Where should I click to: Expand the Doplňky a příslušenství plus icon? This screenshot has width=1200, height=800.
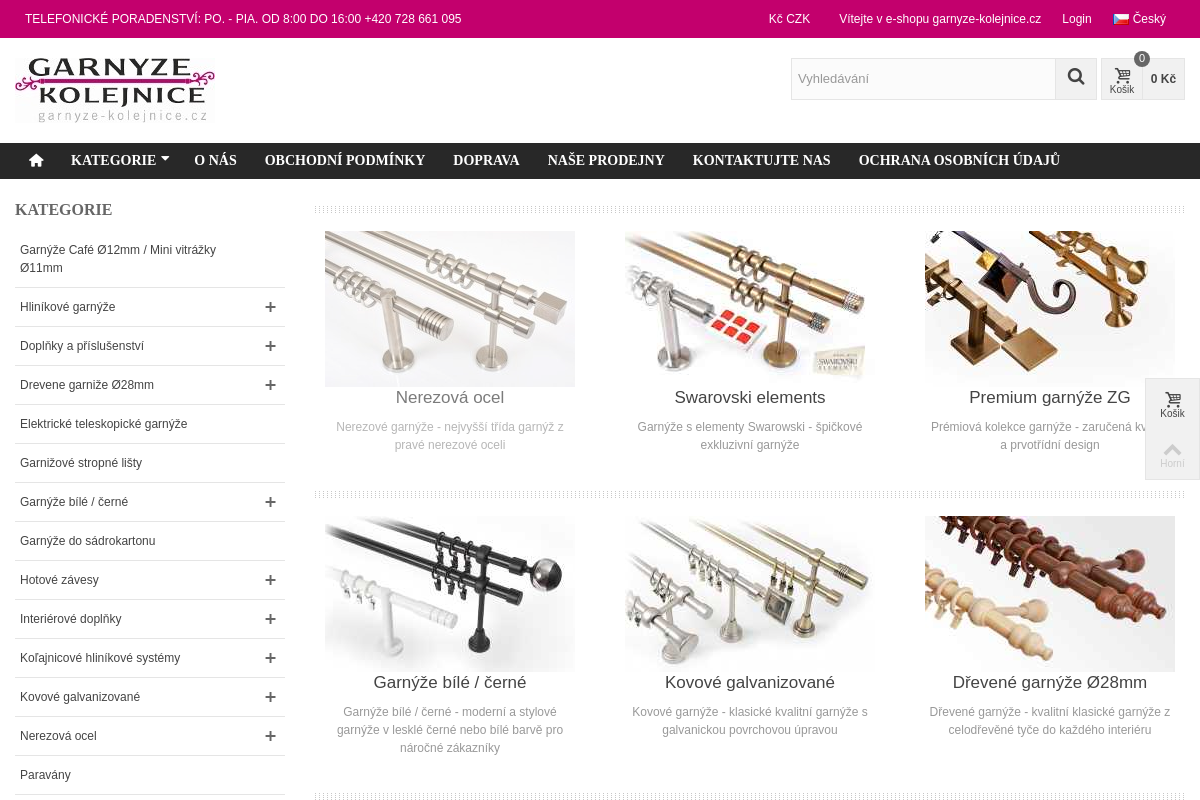[x=270, y=346]
